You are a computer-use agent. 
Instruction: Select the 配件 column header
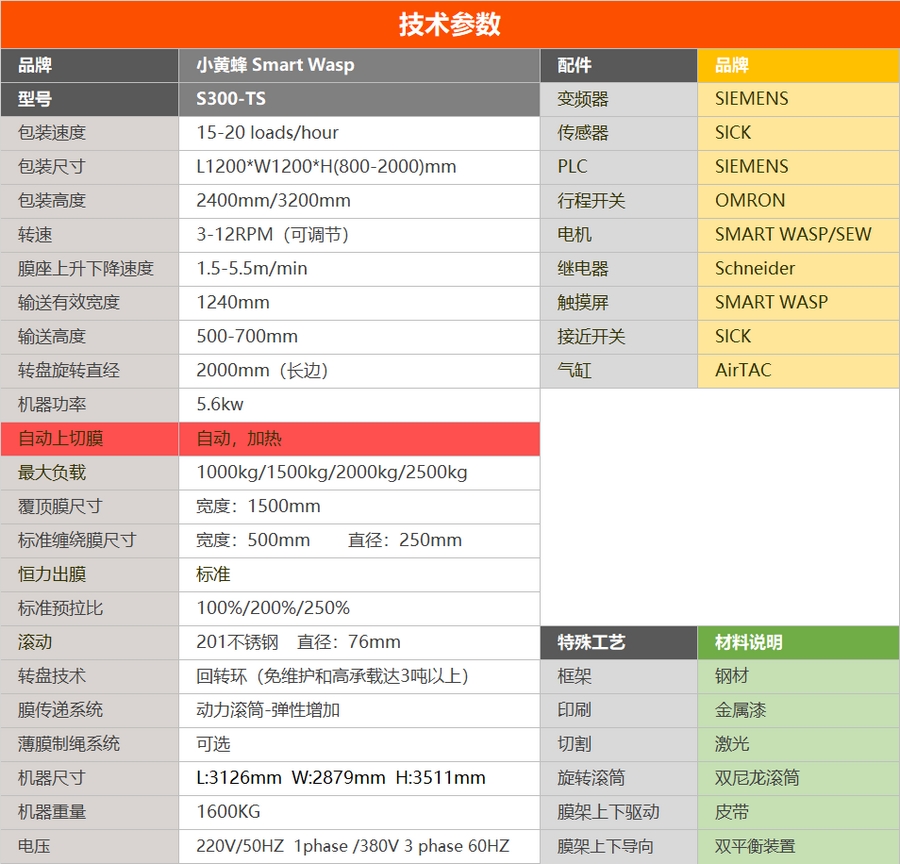pos(619,65)
